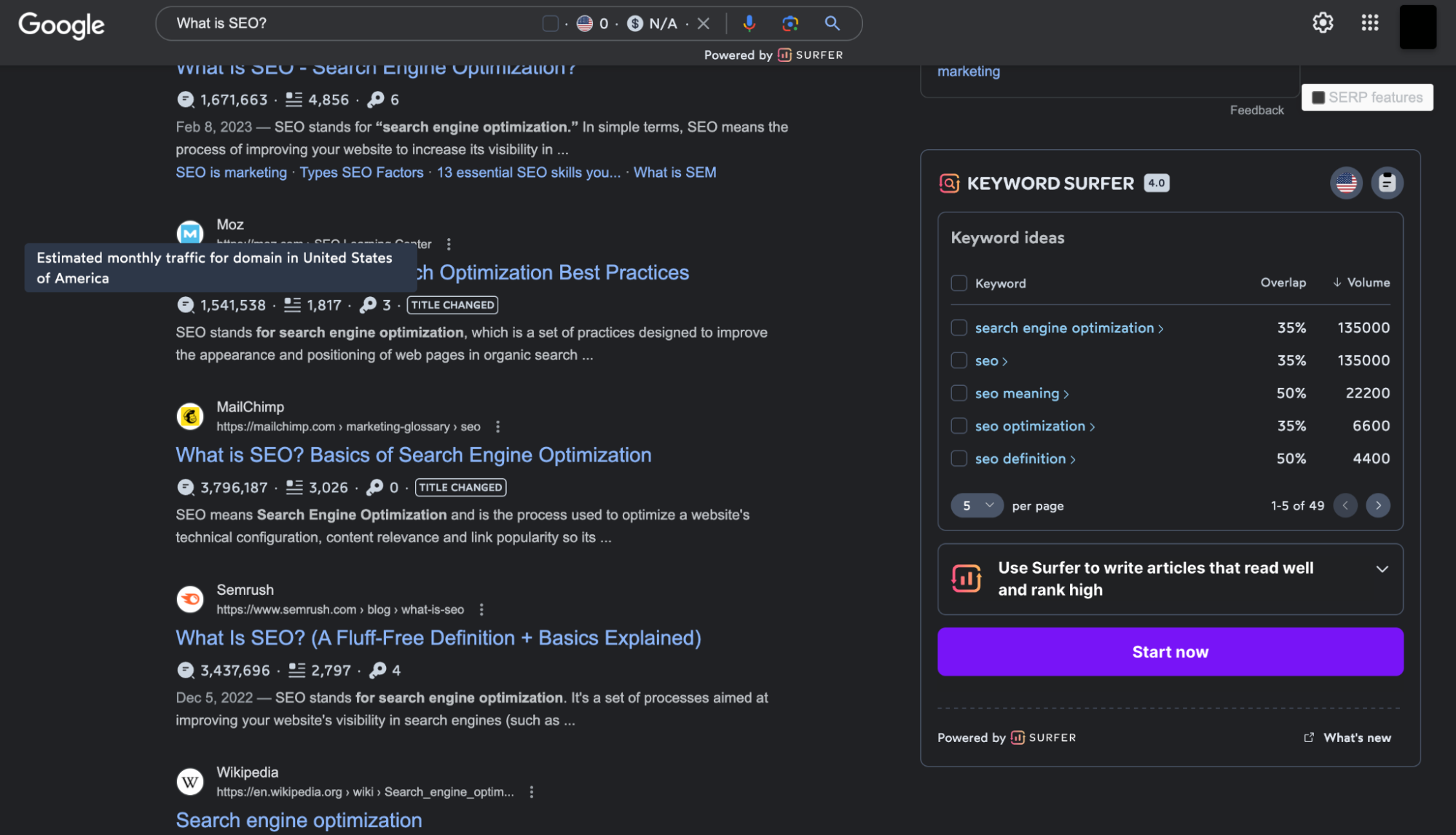The image size is (1456, 835).
Task: Open the 'Types SEO Factors' sitelink
Action: pos(361,173)
